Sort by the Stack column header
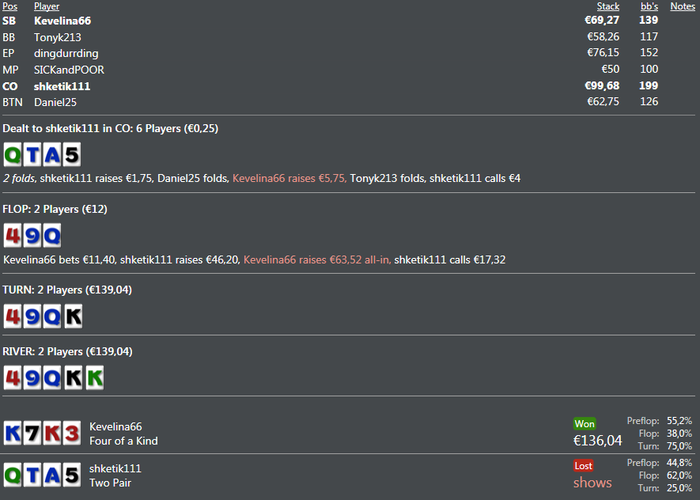 (x=607, y=6)
